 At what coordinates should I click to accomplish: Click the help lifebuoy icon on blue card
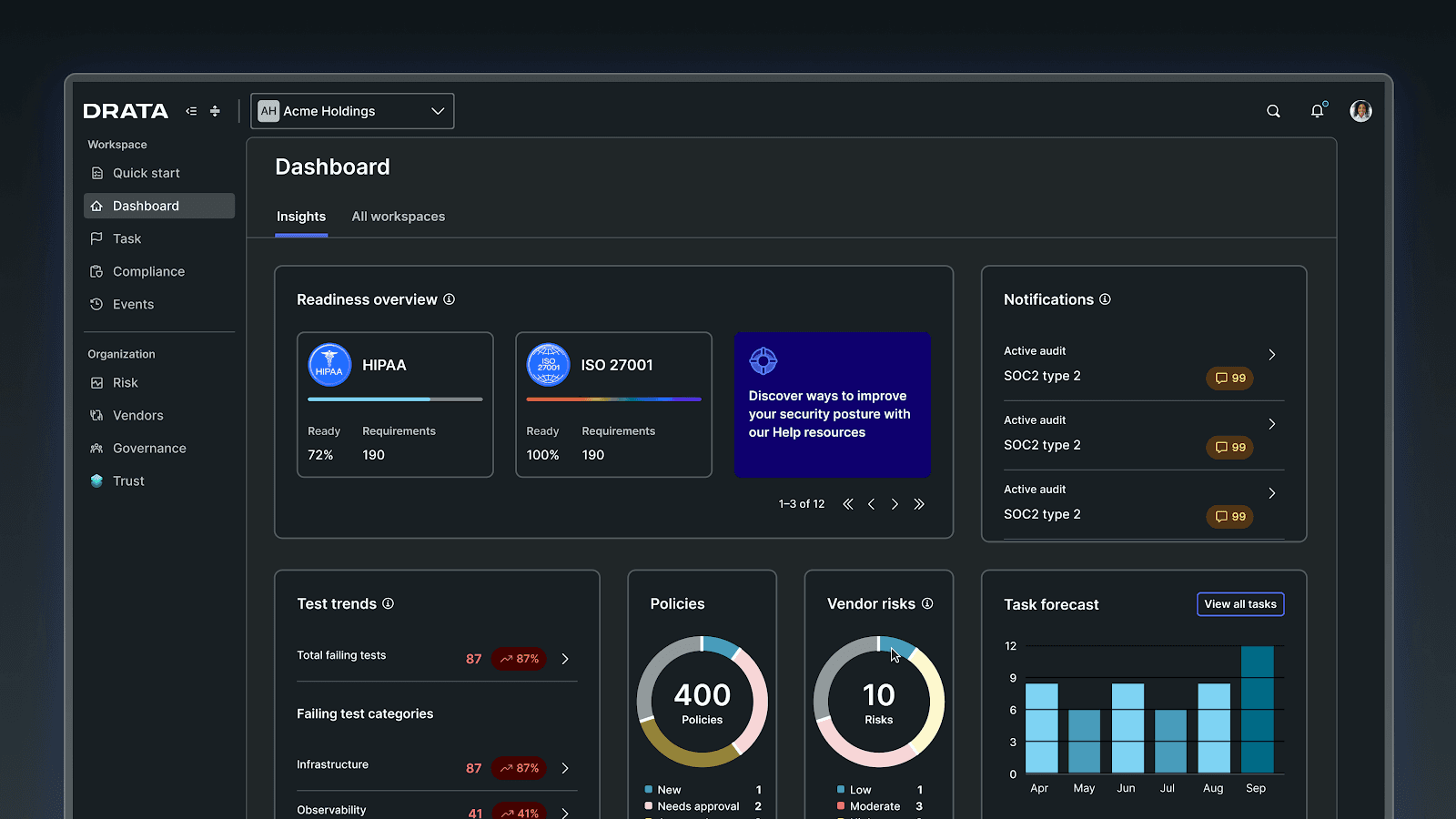[x=763, y=361]
